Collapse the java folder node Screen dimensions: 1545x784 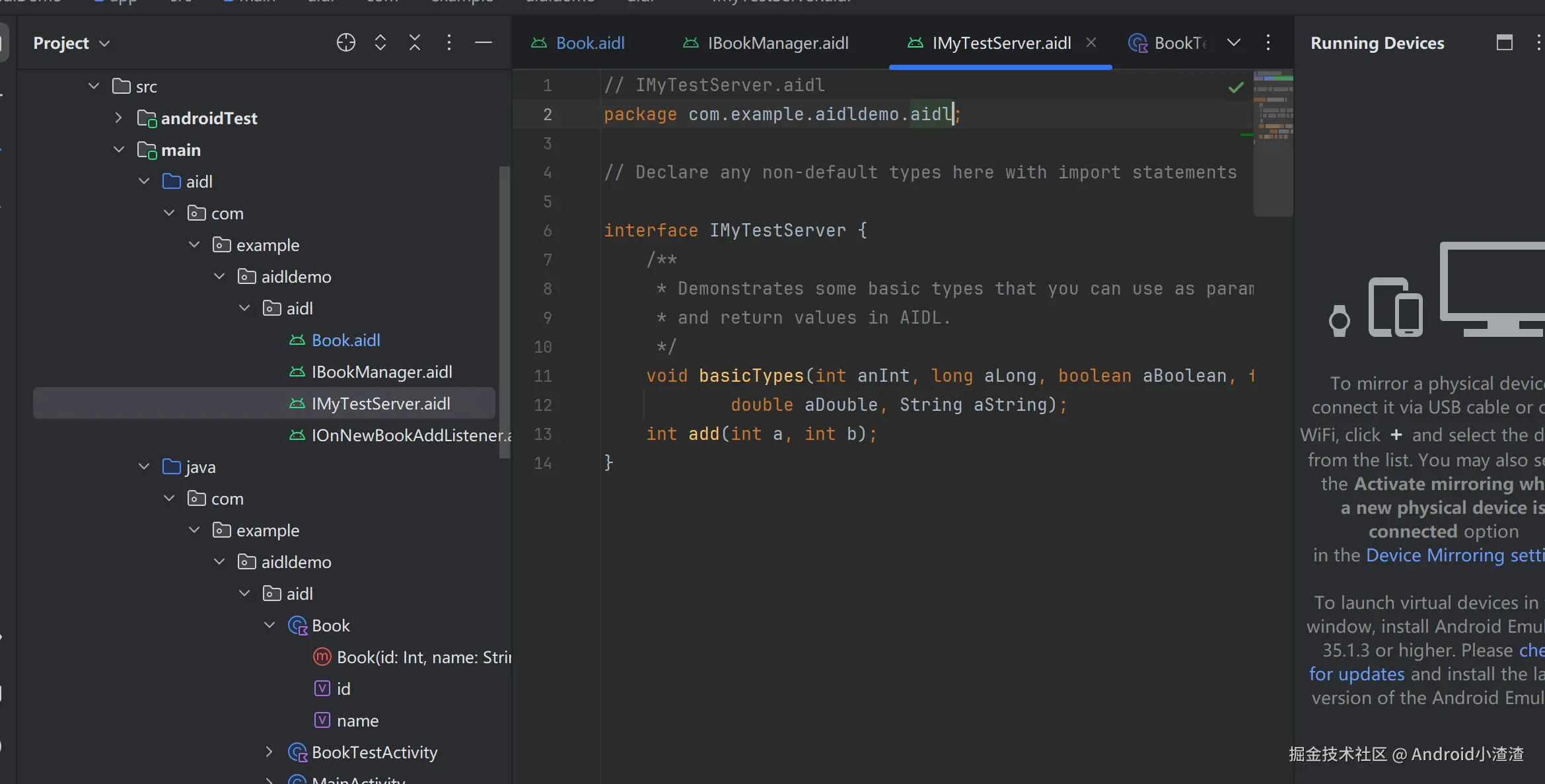[144, 467]
